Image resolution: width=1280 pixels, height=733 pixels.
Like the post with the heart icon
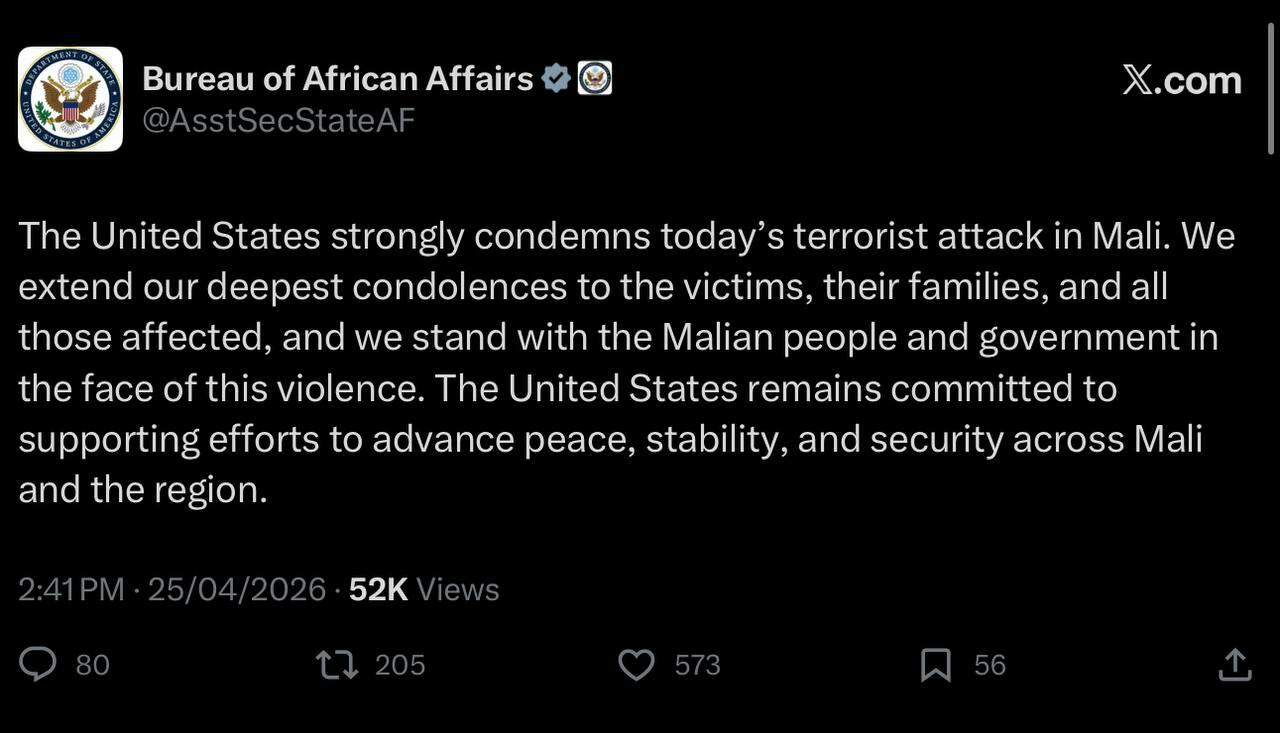[x=636, y=665]
